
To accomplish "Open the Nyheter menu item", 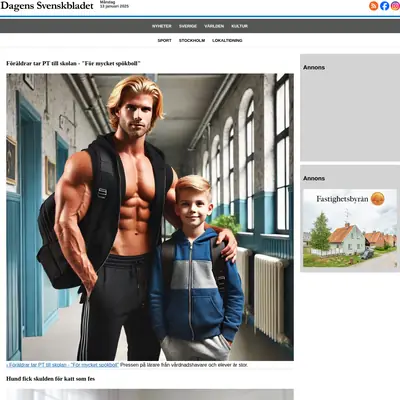I will coord(162,26).
